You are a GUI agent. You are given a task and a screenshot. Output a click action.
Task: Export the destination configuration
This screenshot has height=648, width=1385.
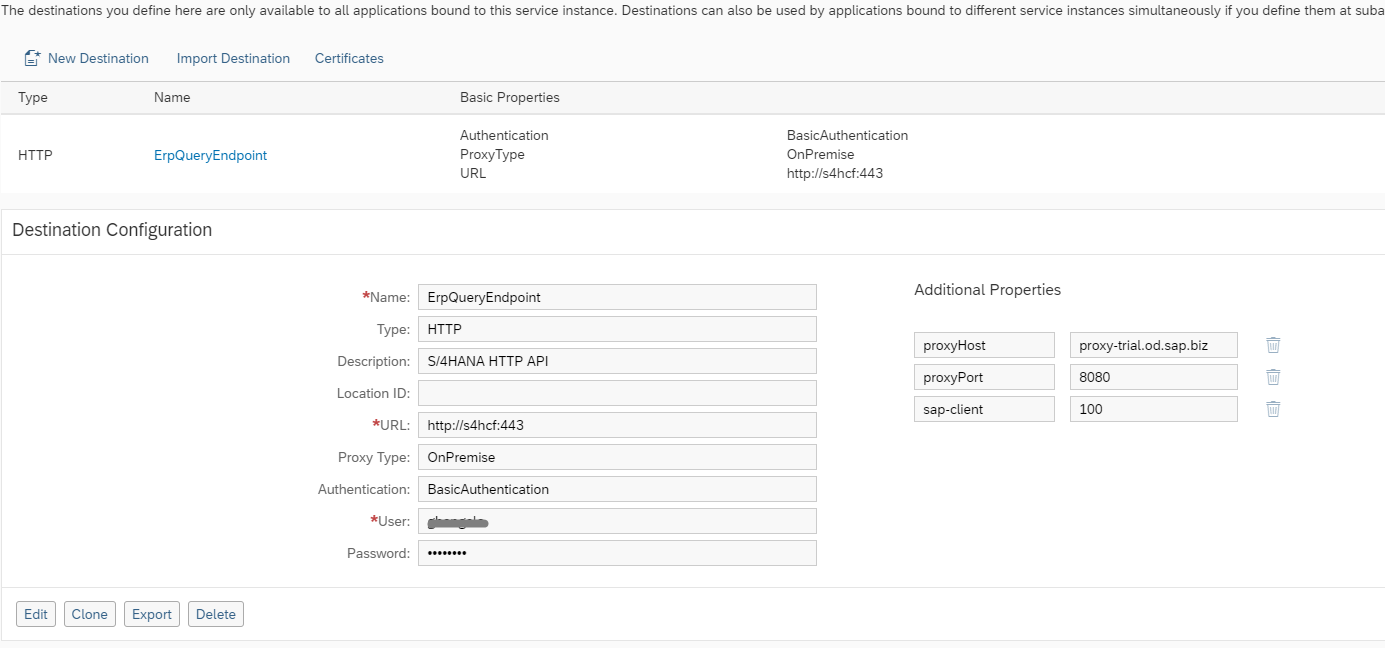[152, 614]
